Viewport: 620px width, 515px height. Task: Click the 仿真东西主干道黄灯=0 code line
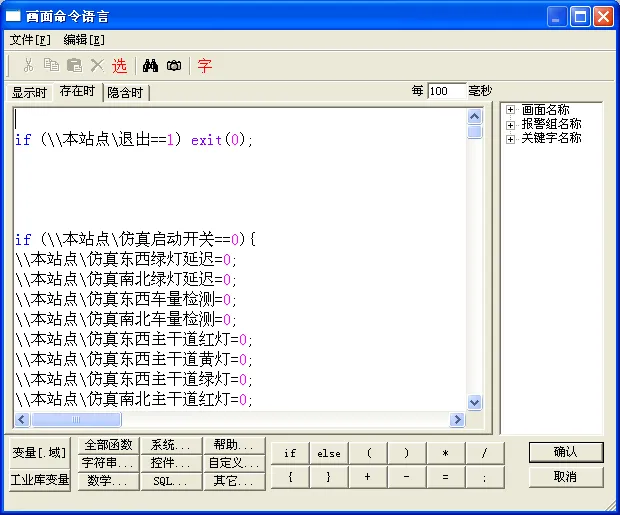point(134,359)
